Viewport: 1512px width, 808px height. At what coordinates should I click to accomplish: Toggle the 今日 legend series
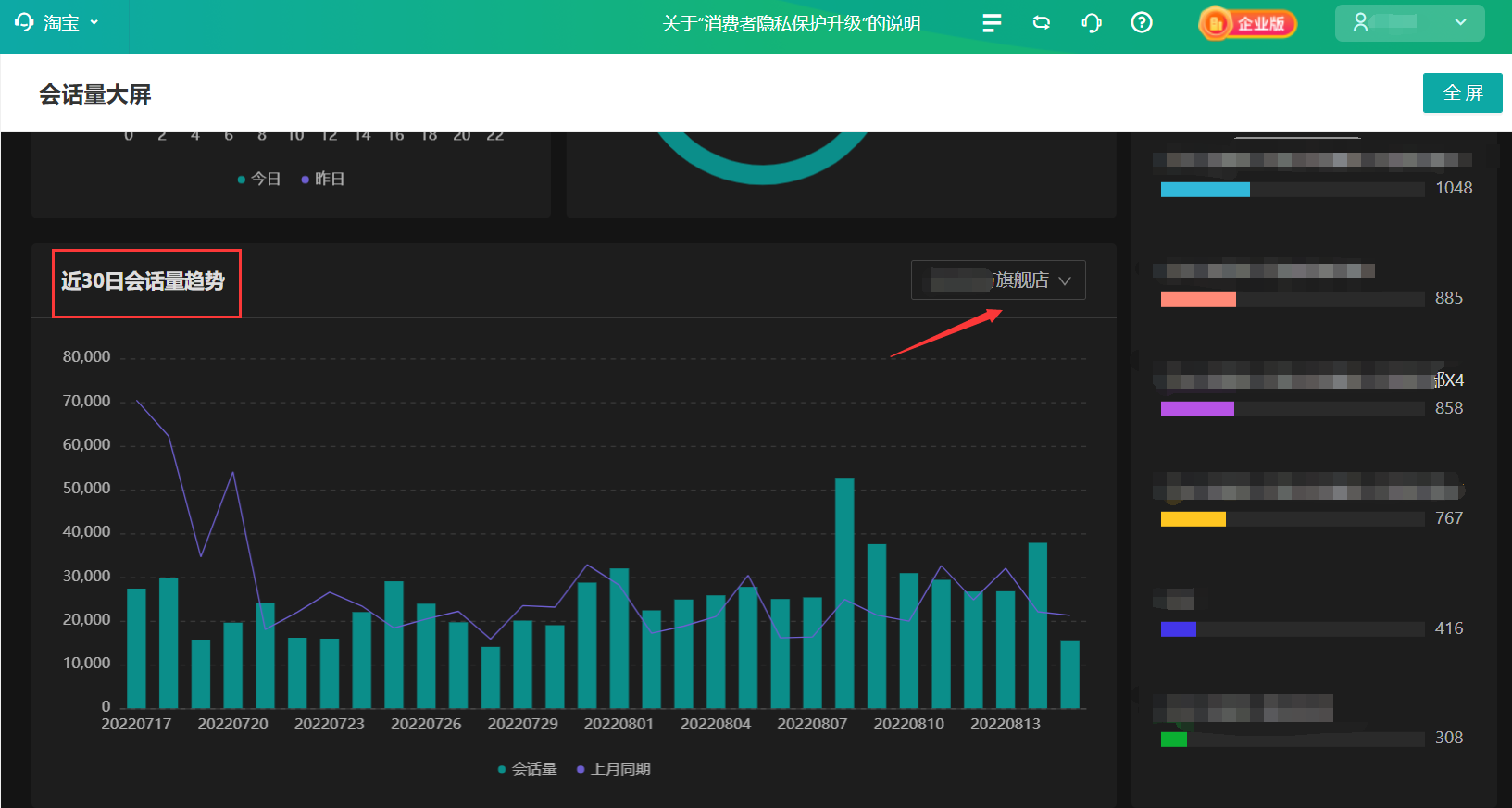[259, 179]
